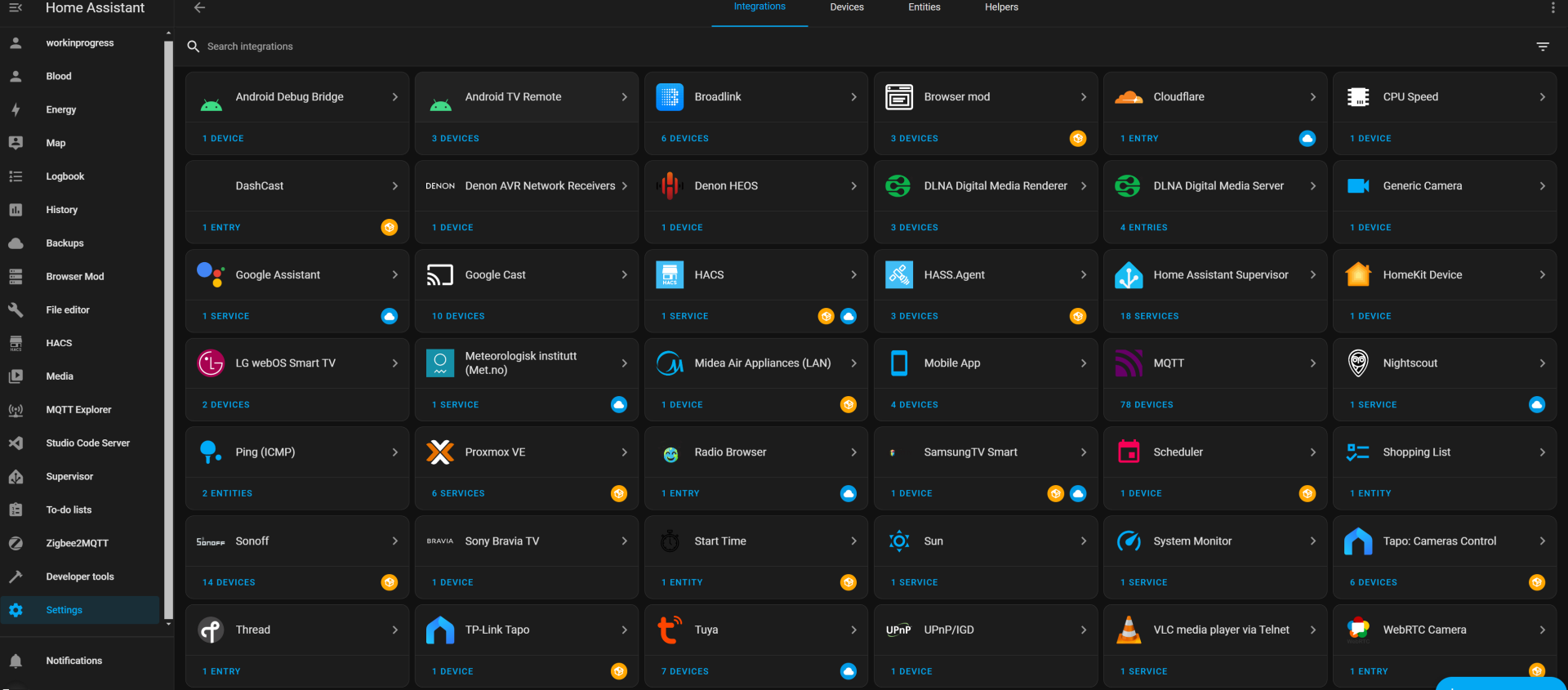
Task: Open 4 ENTRIES under DLNA Digital Media Server
Action: click(1144, 228)
